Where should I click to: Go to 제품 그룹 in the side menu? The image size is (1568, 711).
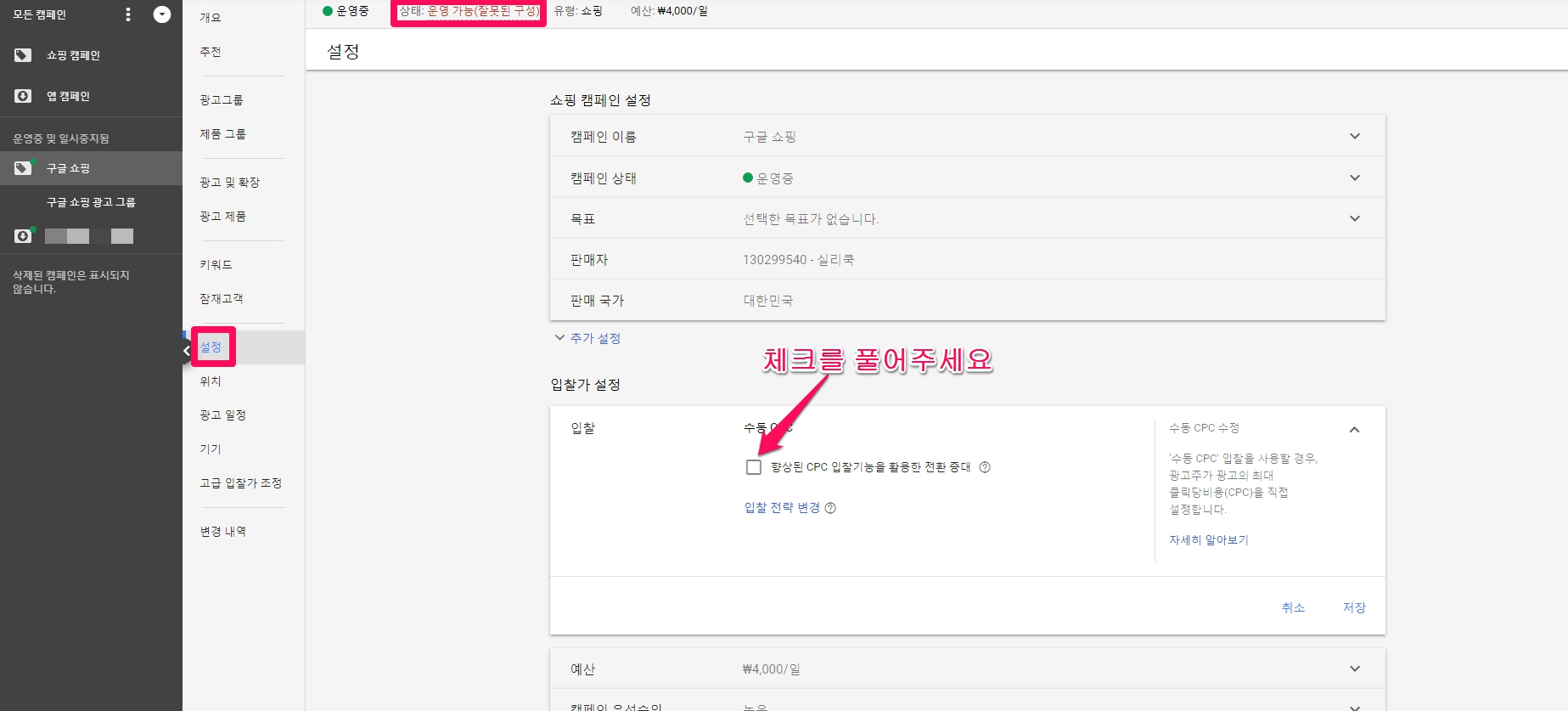click(x=222, y=134)
